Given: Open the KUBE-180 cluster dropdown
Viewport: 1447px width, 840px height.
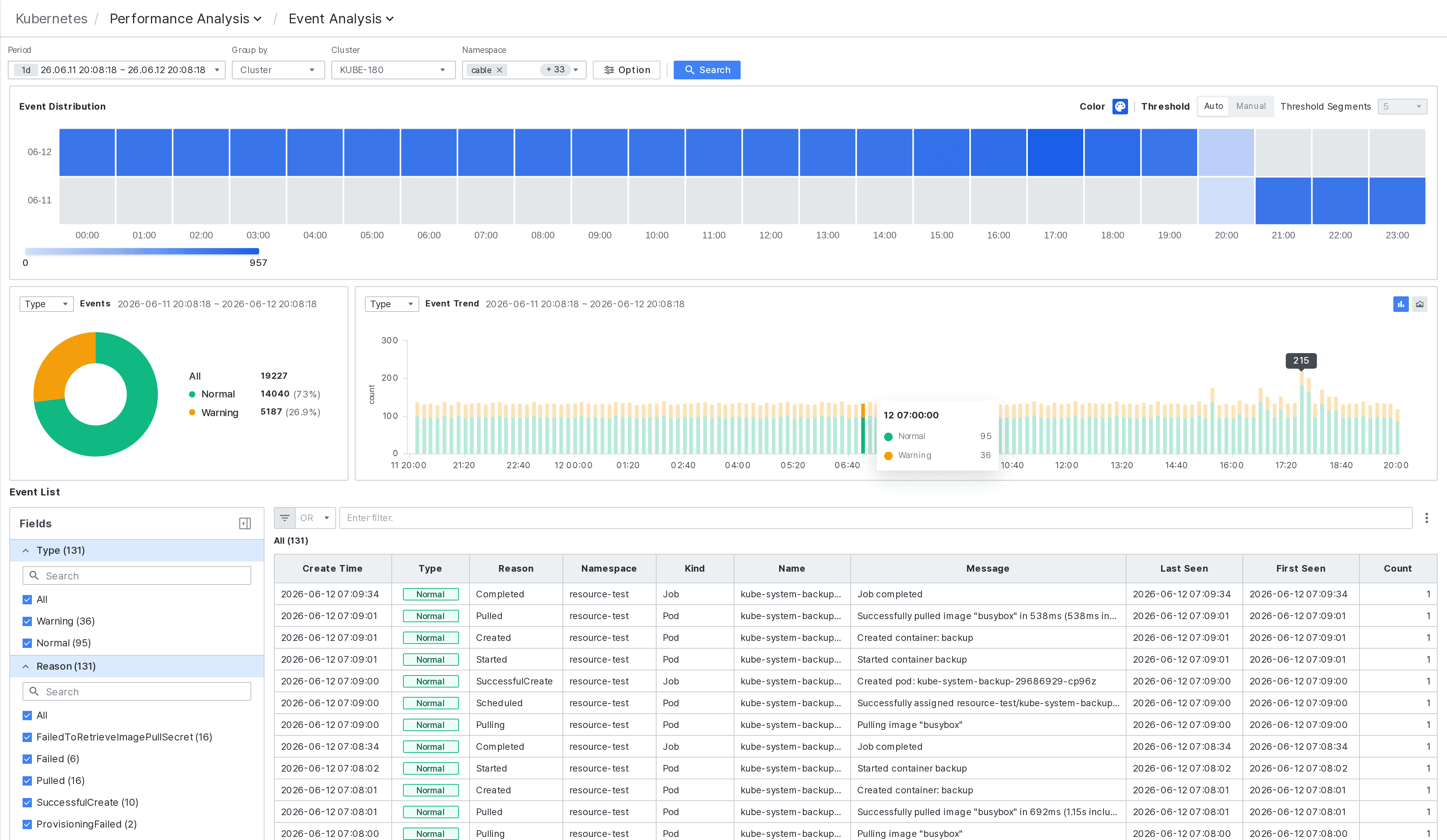Looking at the screenshot, I should 393,70.
